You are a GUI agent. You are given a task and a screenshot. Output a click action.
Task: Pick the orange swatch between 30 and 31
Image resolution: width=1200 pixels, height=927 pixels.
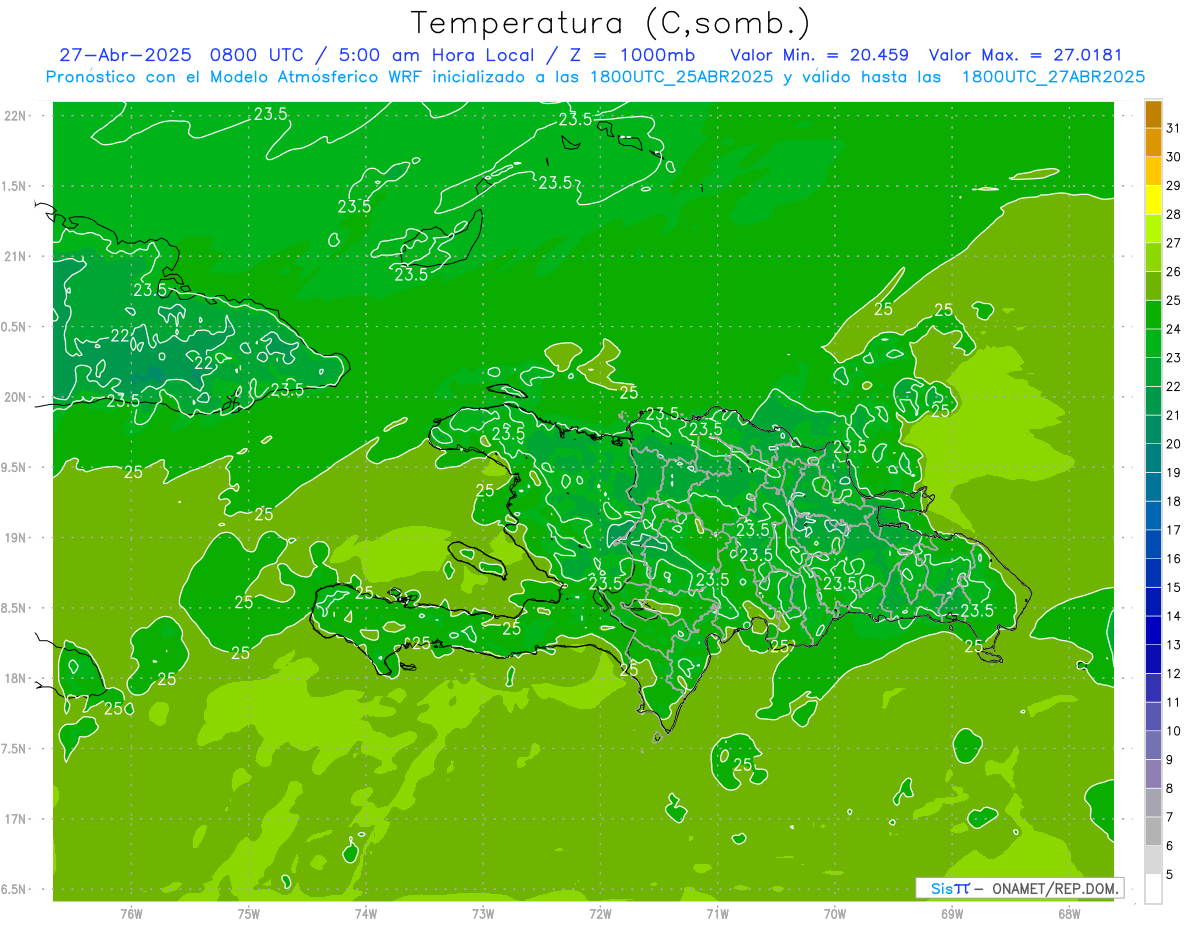click(1153, 142)
